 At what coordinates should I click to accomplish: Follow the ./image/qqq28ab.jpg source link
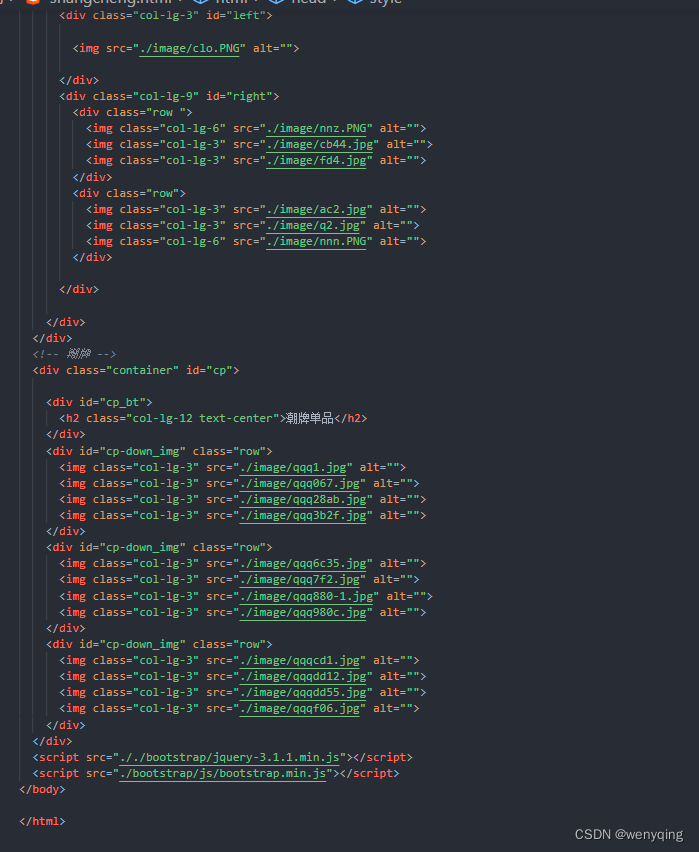tap(303, 499)
